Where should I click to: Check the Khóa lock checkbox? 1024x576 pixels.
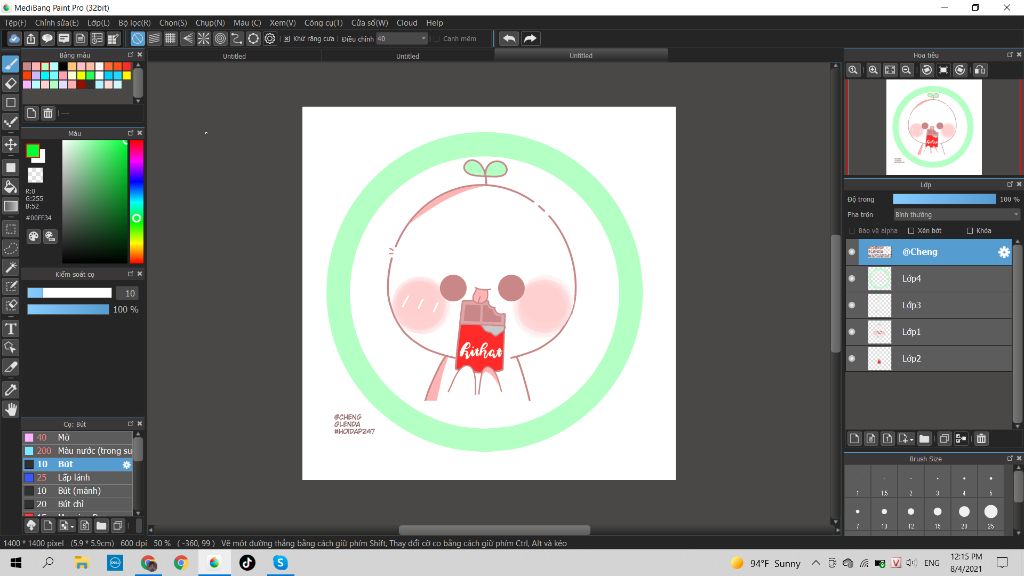[970, 231]
